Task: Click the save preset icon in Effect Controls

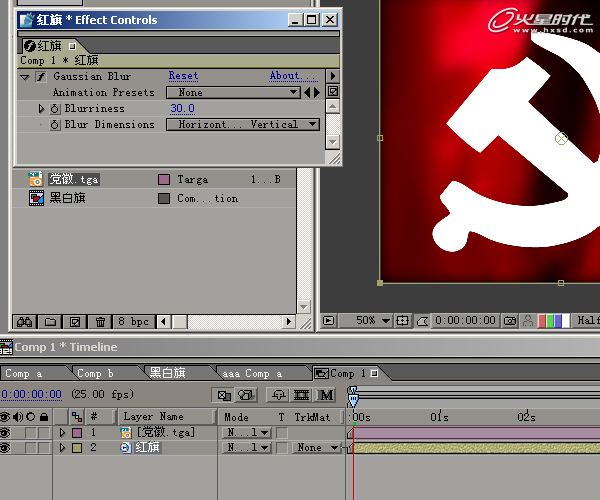Action: click(333, 91)
